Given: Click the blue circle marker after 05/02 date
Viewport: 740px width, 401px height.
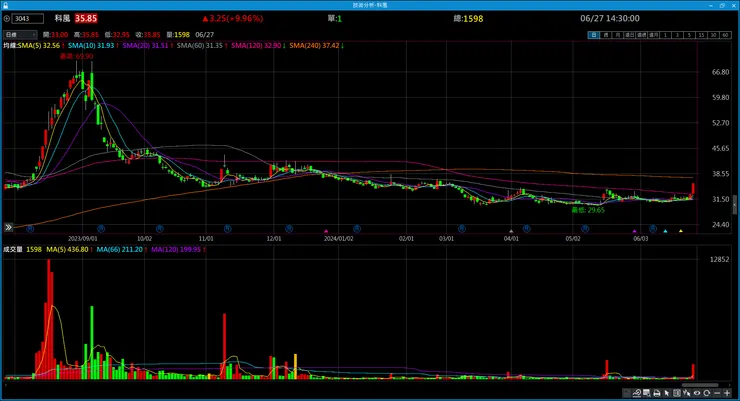Looking at the screenshot, I should 585,229.
